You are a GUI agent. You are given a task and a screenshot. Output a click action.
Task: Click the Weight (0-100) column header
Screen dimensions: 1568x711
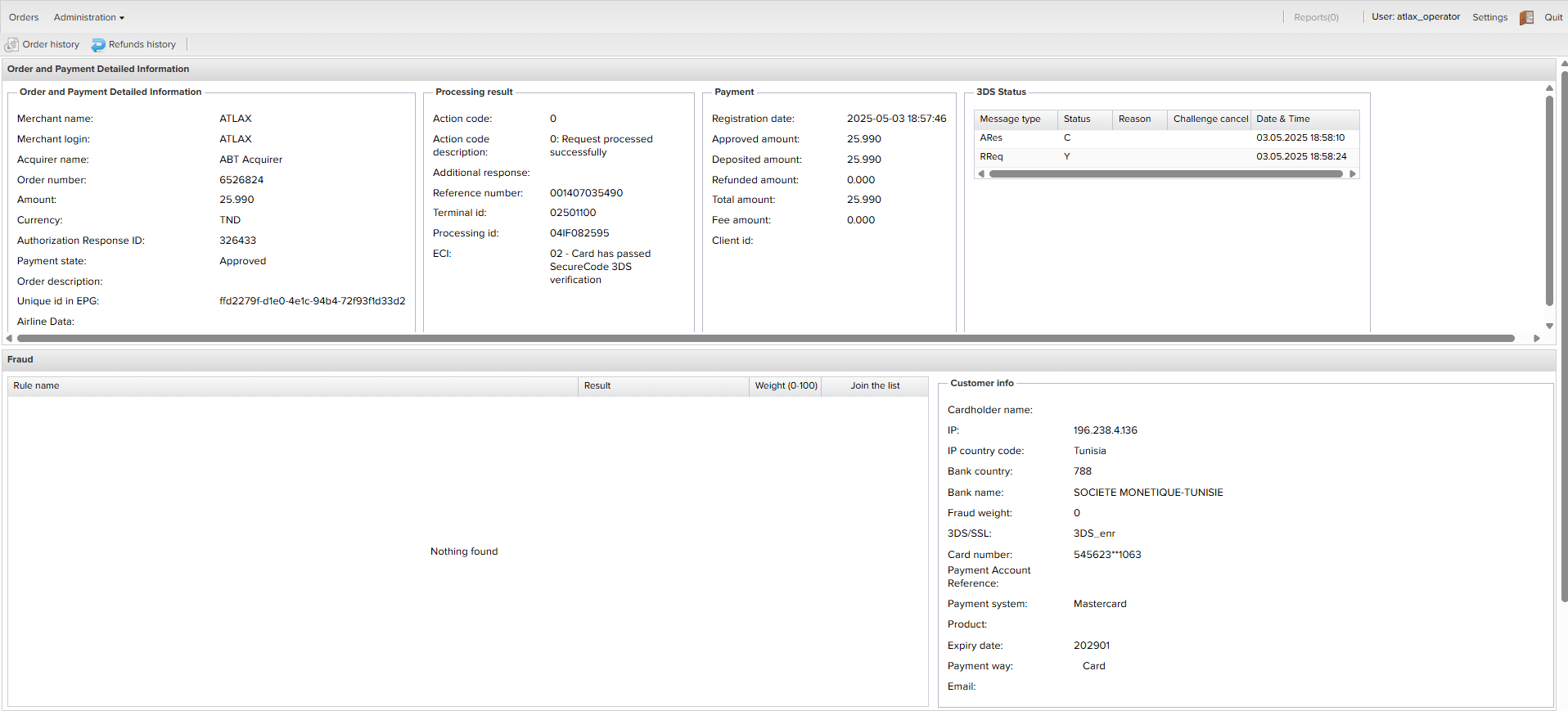coord(786,385)
